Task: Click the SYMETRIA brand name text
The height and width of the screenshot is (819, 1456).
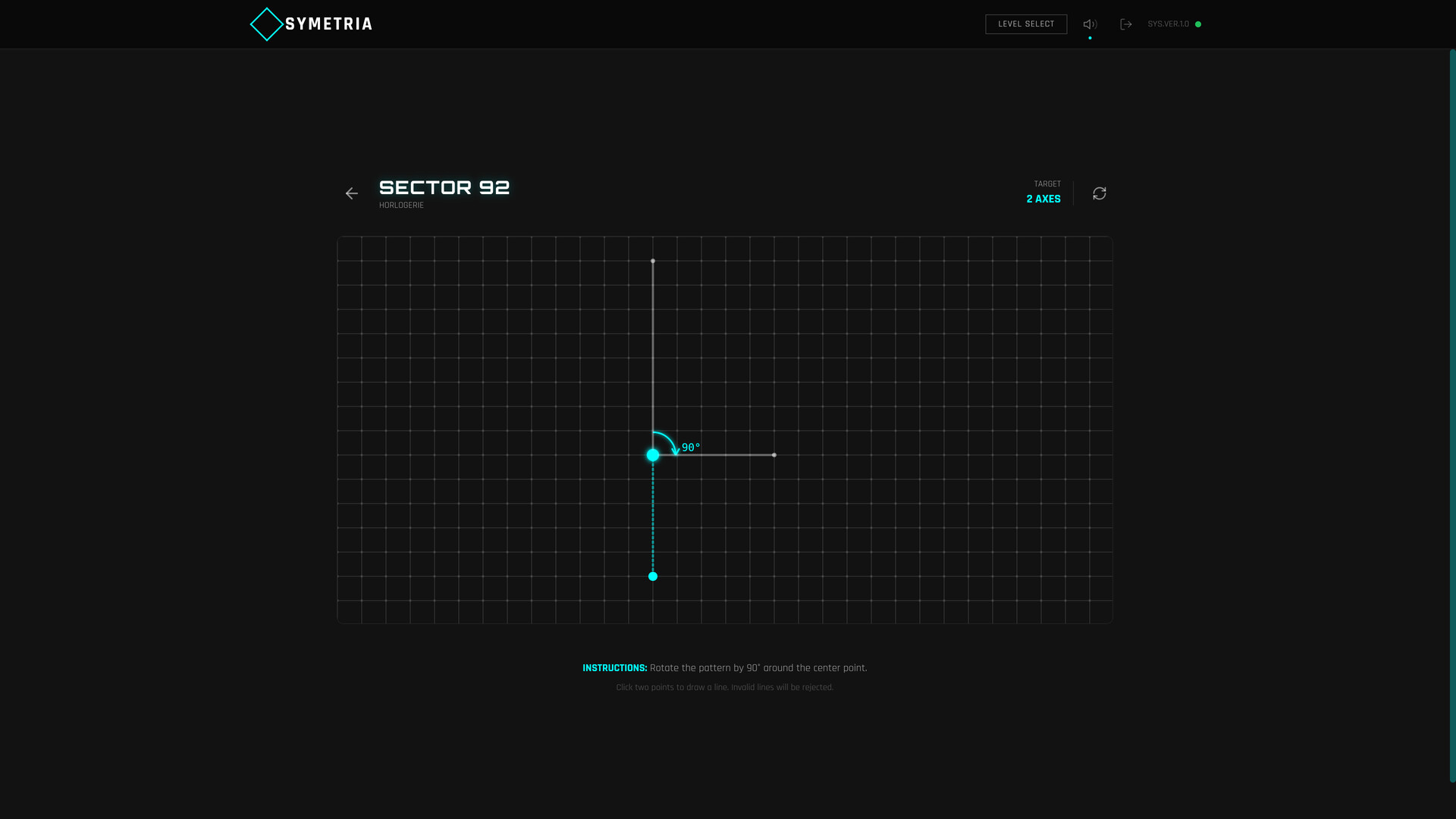Action: click(328, 24)
